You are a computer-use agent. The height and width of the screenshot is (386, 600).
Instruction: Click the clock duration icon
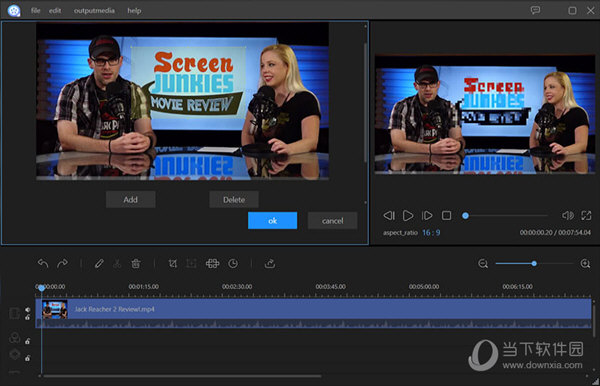(x=233, y=263)
